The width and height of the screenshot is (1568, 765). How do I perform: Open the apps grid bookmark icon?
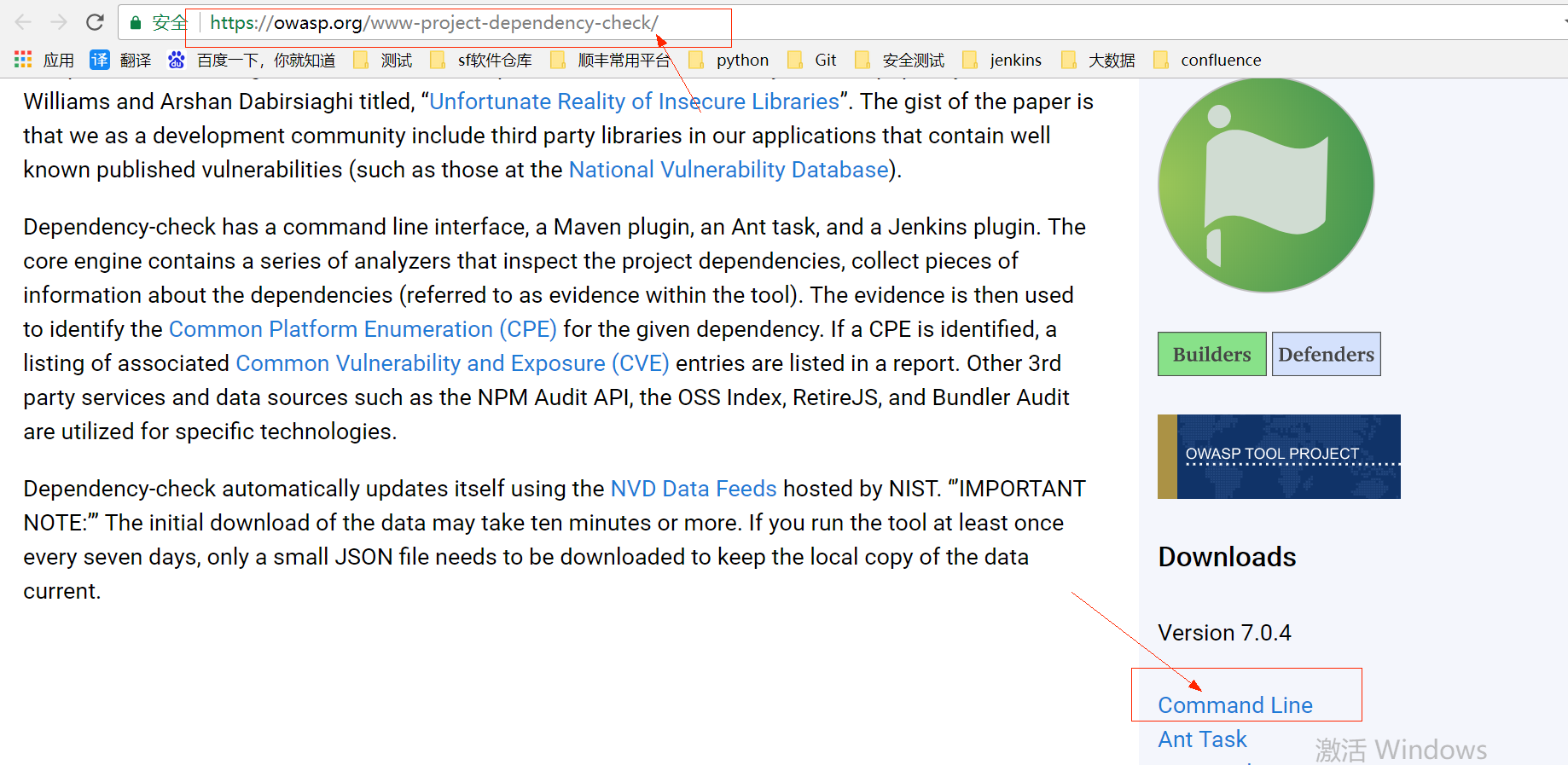(23, 60)
